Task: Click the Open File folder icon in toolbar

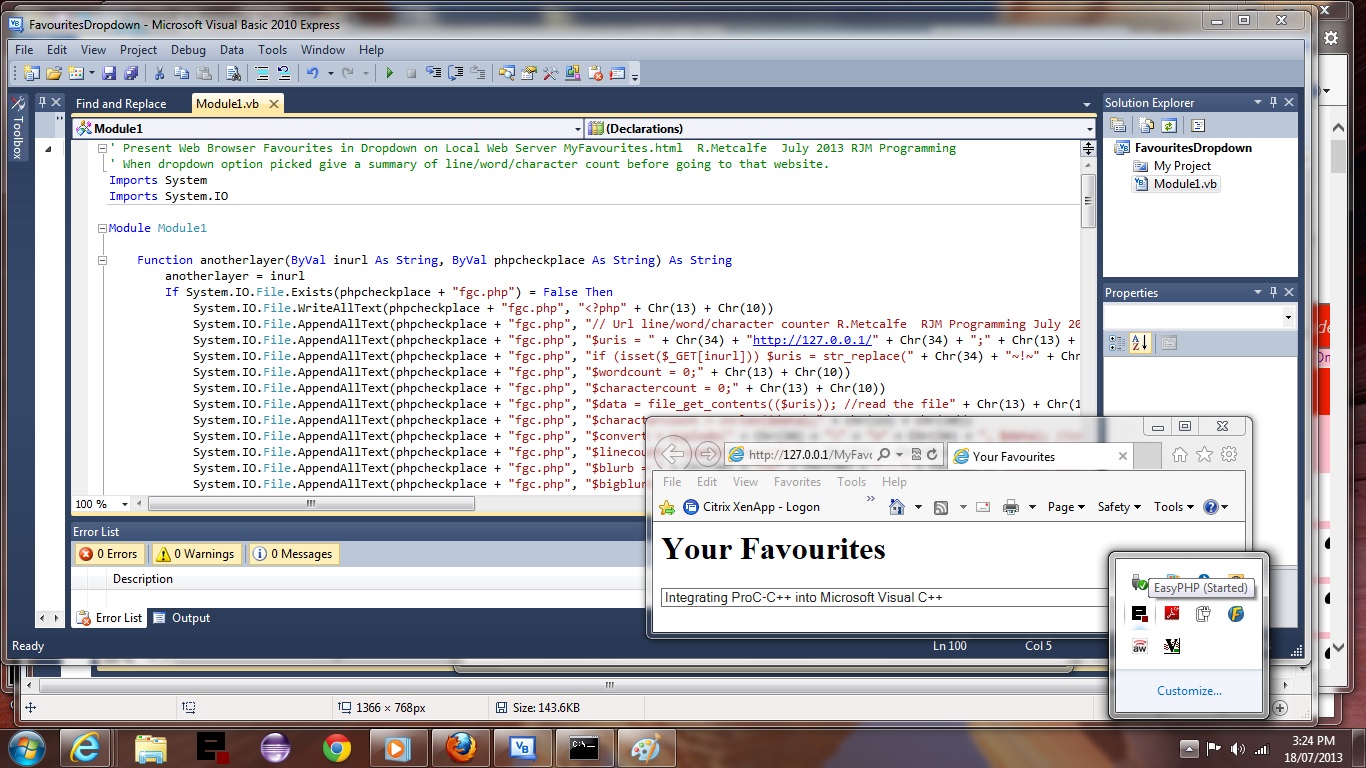Action: 54,73
